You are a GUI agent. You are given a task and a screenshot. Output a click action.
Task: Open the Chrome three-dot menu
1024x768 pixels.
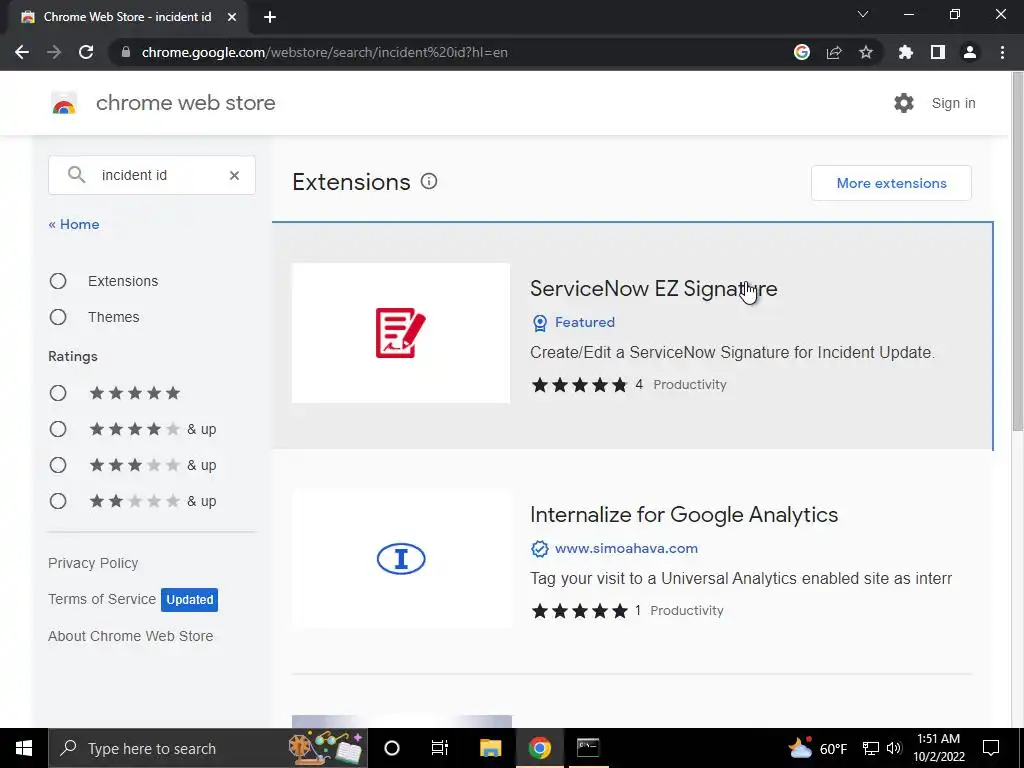pyautogui.click(x=1002, y=52)
